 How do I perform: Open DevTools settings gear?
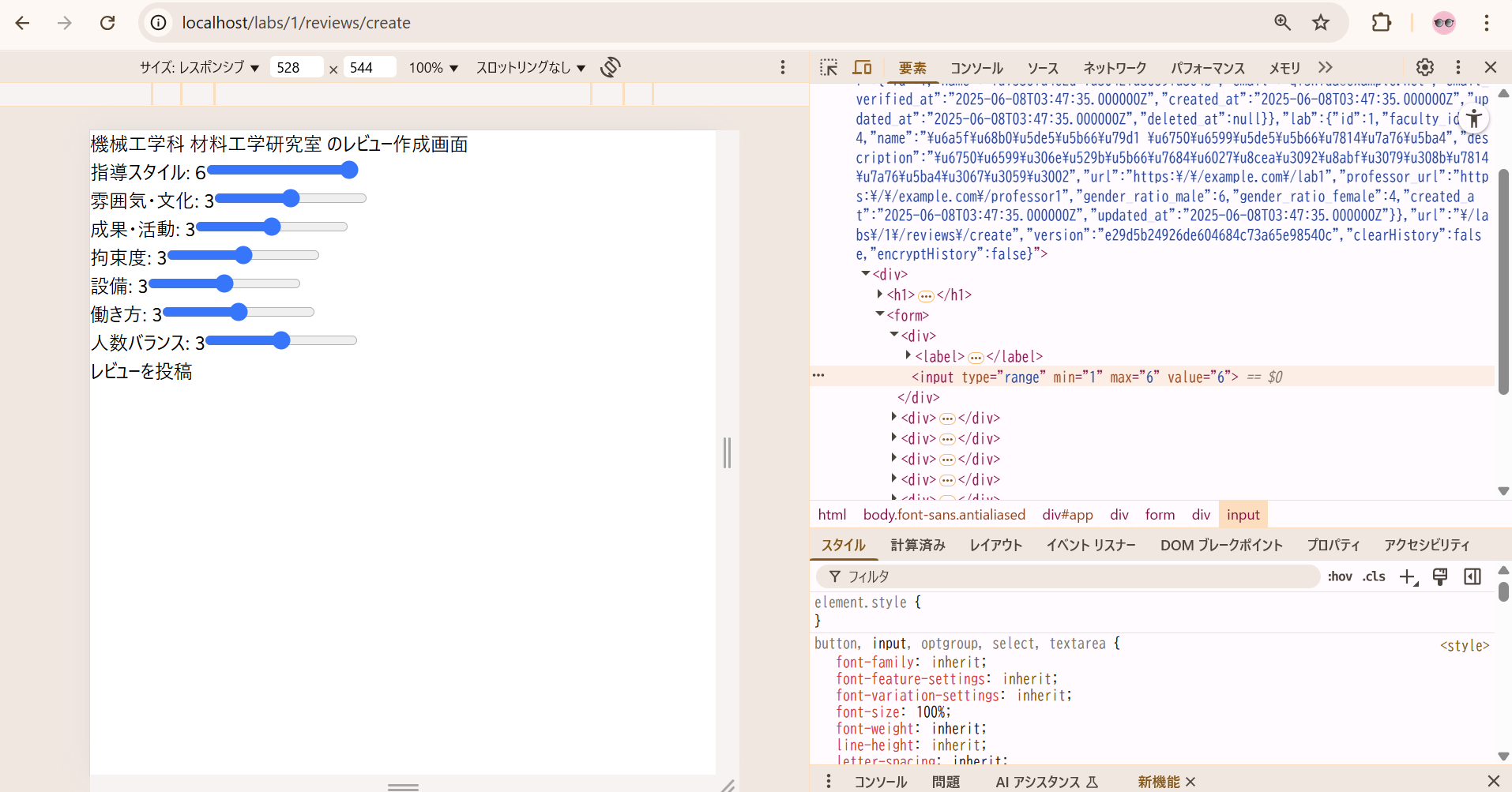pyautogui.click(x=1425, y=67)
